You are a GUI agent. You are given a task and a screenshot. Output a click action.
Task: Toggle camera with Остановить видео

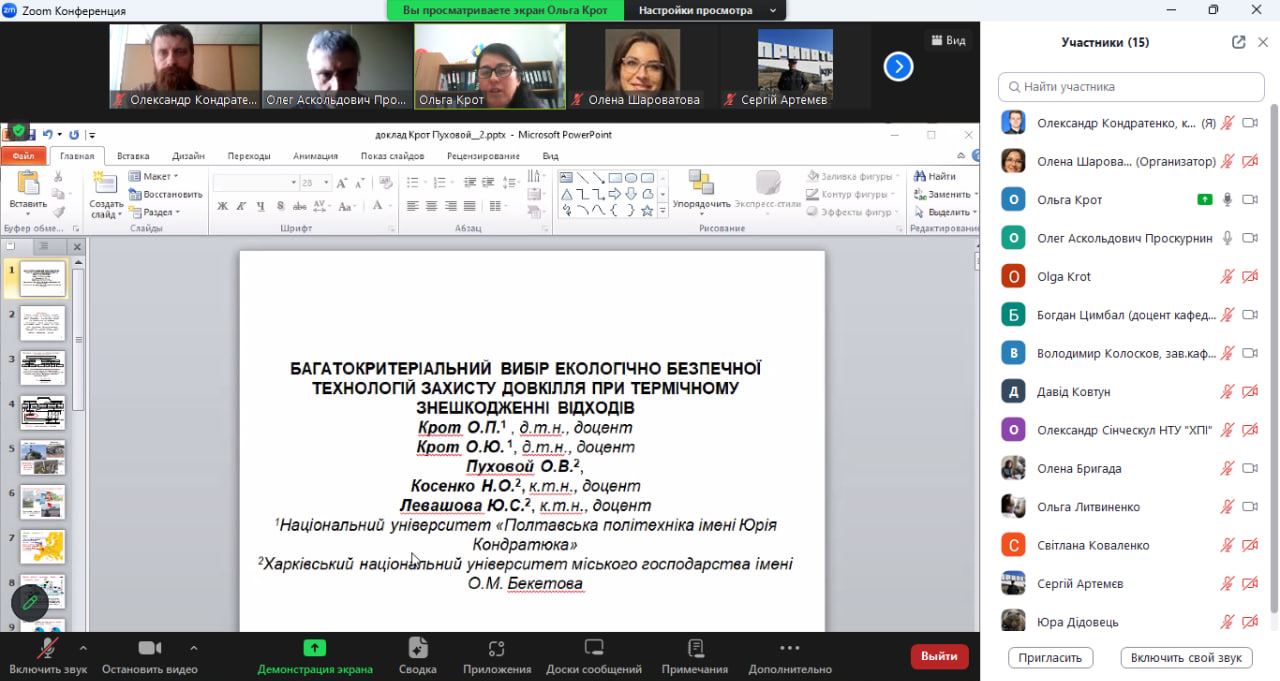coord(150,648)
